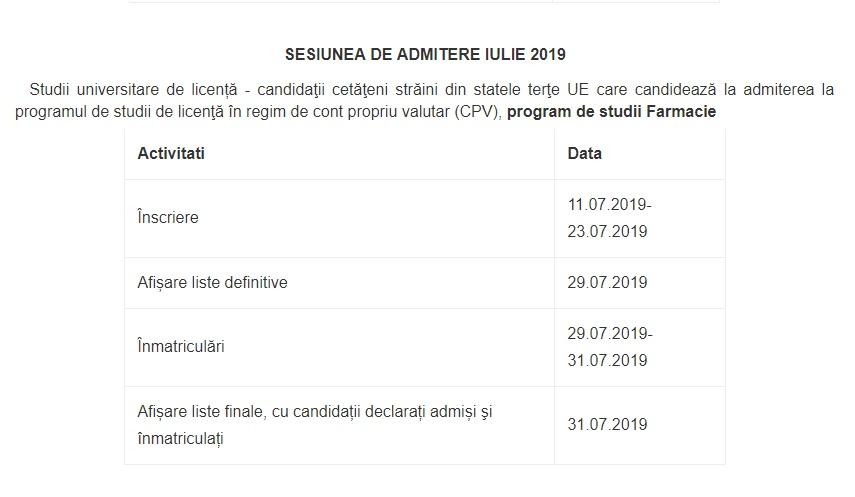This screenshot has height=497, width=855.
Task: Click the Înscriere table cell
Action: click(x=168, y=217)
